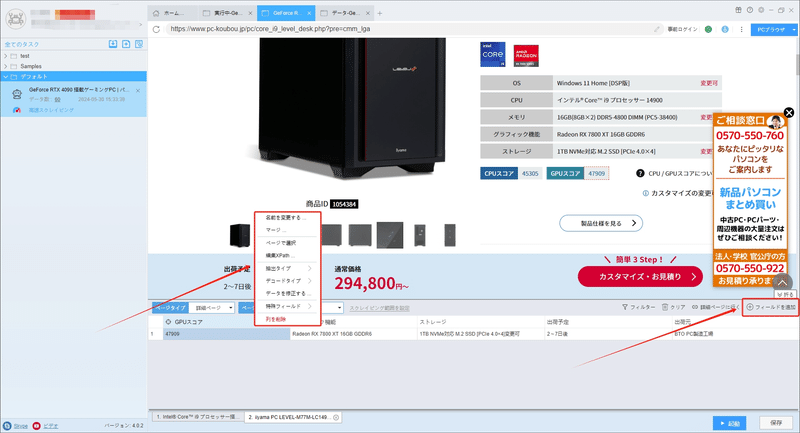Choose 名前を変更する in the context menu
This screenshot has width=800, height=433.
point(286,218)
